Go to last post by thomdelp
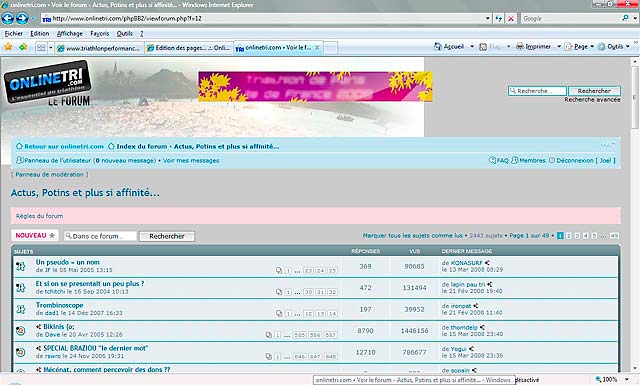Image resolution: width=640 pixels, height=385 pixels. coord(482,327)
